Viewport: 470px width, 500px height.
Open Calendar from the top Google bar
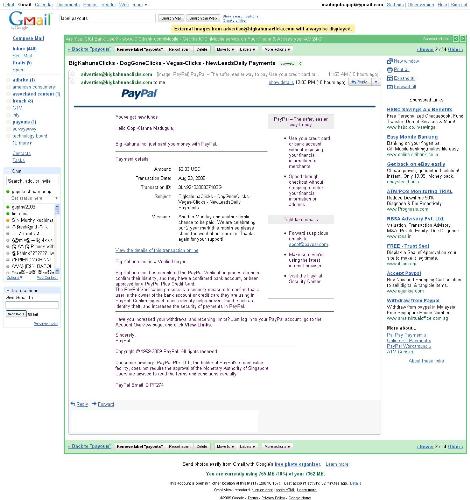[44, 5]
